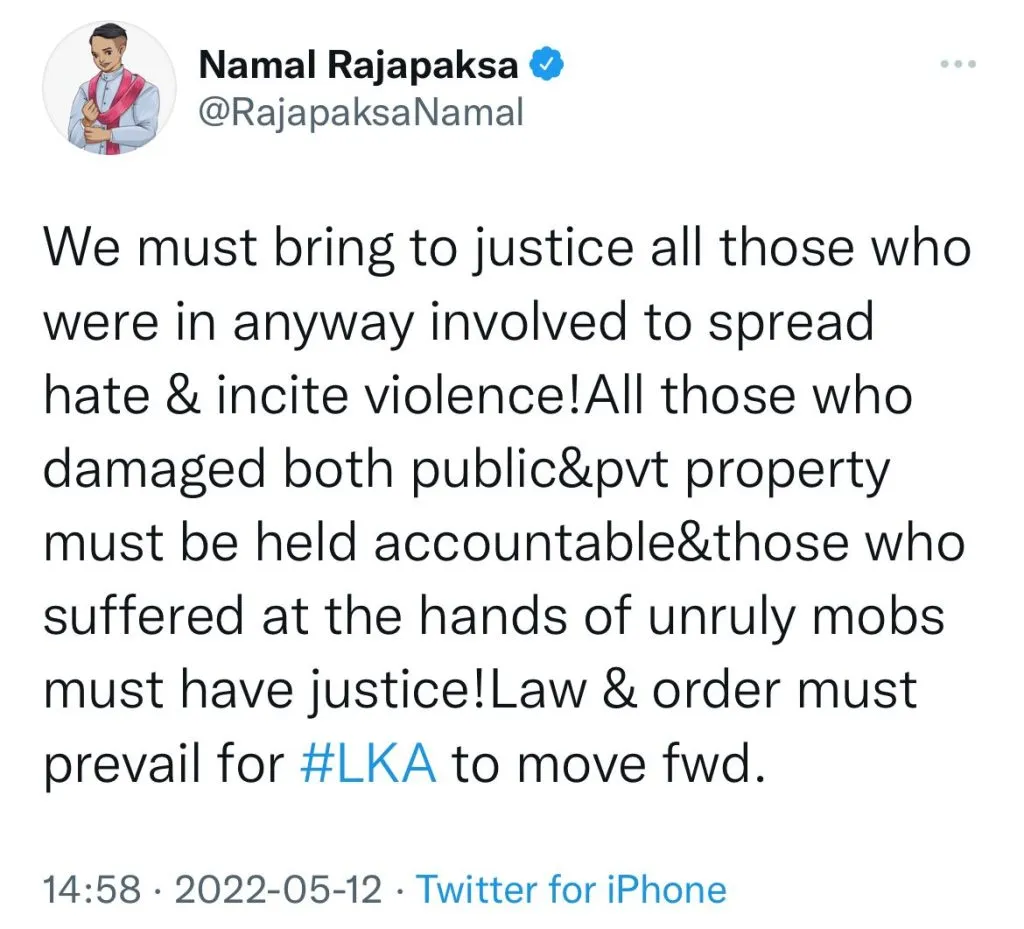Click the 2022-05-12 date
The width and height of the screenshot is (1024, 929).
point(278,889)
